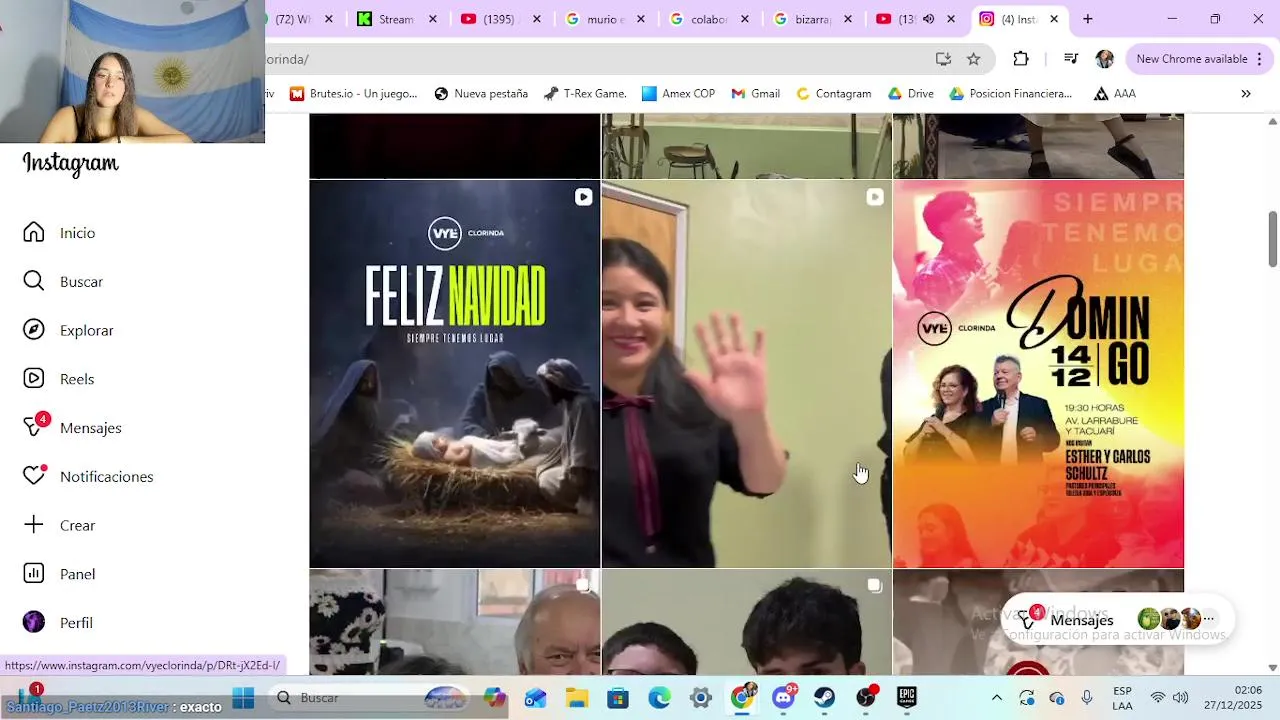The image size is (1280, 720).
Task: Open Notificaciones heart icon
Action: (x=35, y=475)
